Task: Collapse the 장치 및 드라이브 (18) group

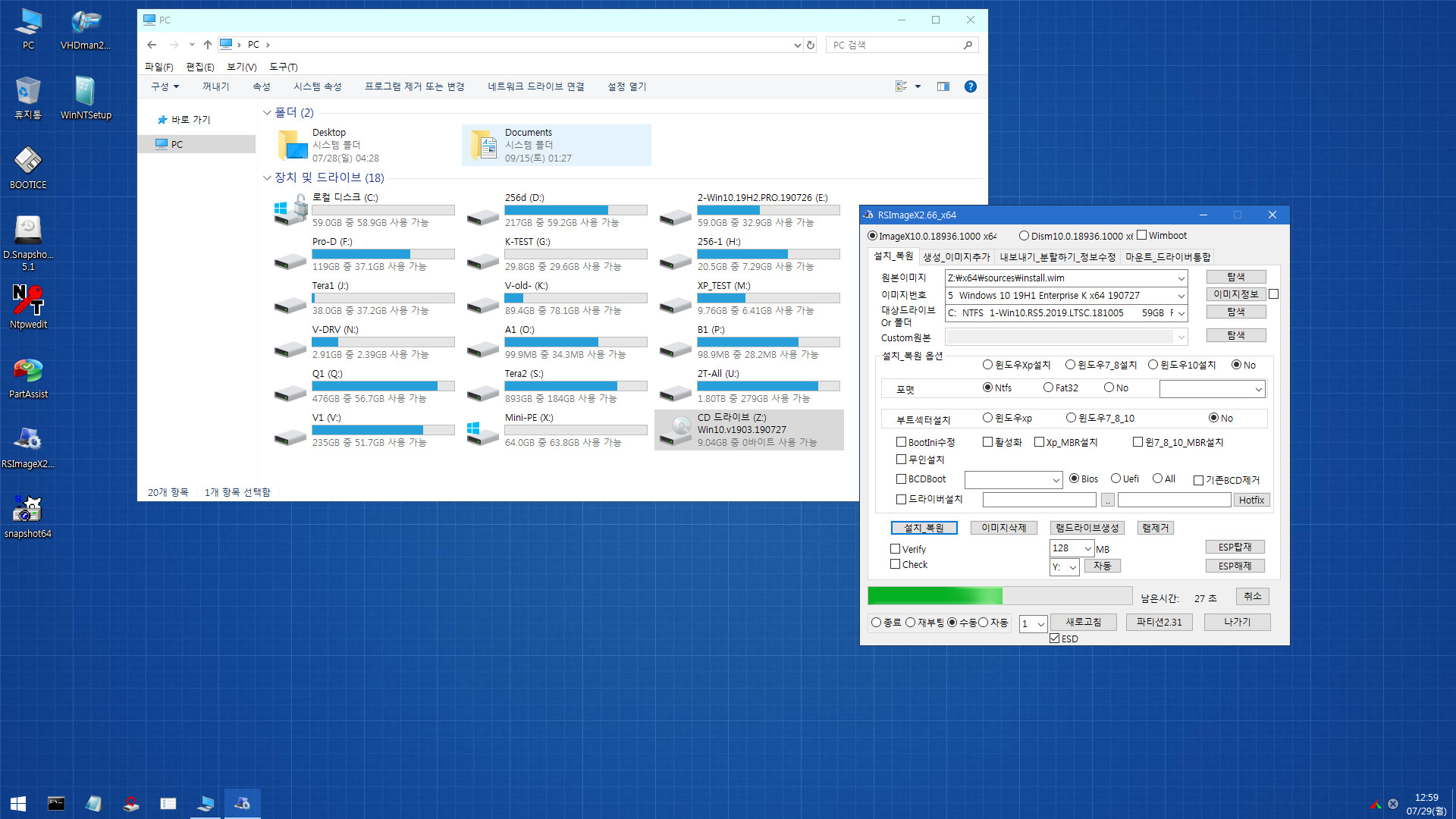Action: pyautogui.click(x=267, y=178)
